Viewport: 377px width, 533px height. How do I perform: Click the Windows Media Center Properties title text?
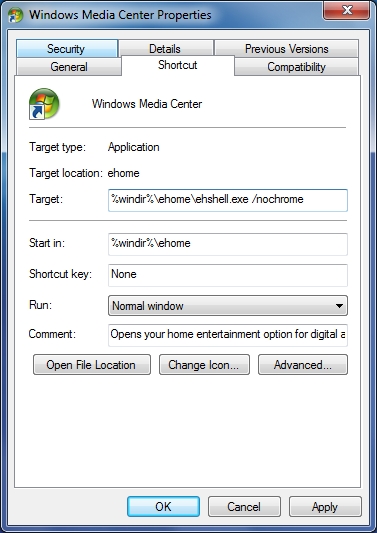tap(120, 15)
